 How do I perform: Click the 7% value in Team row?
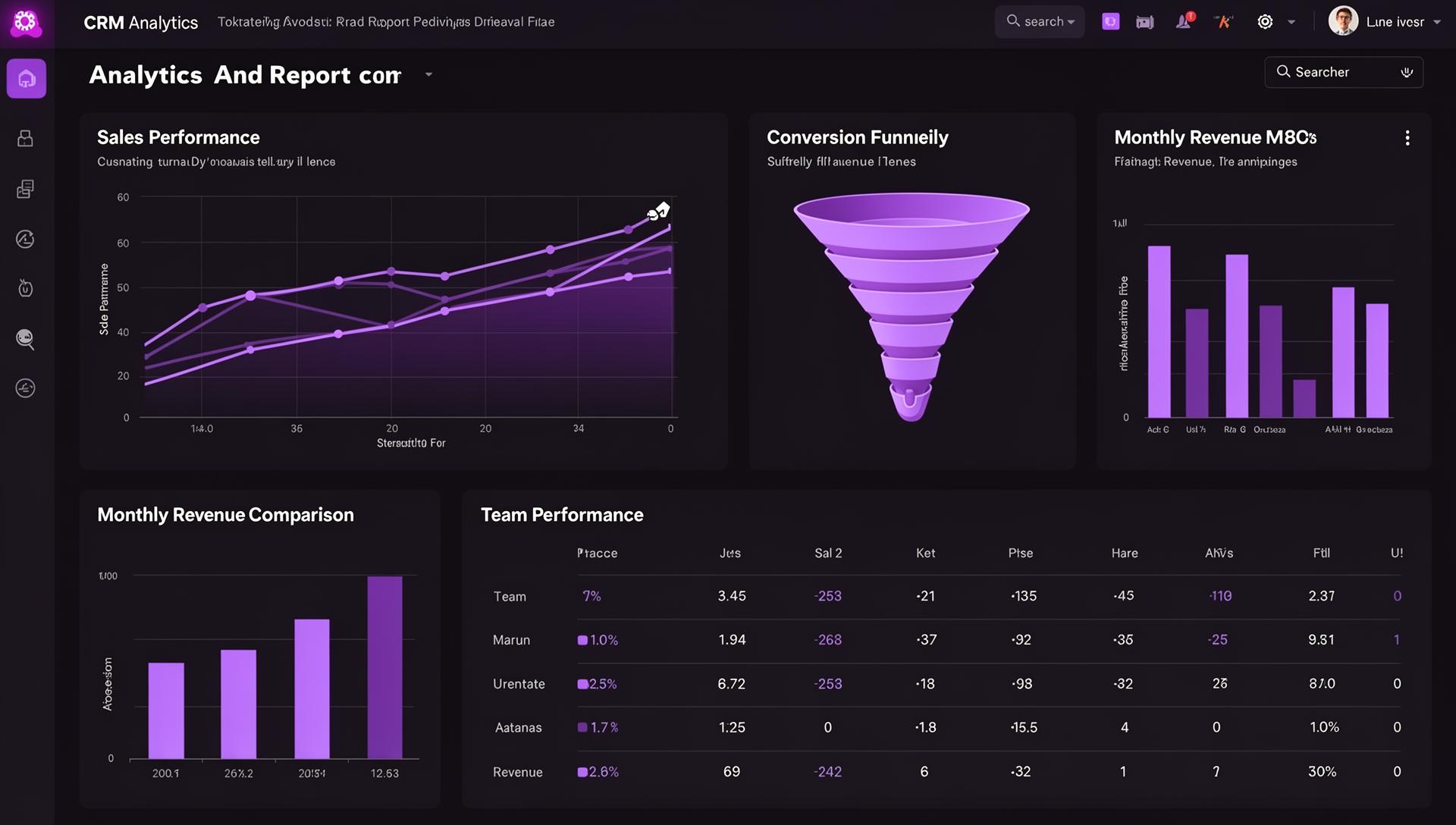[x=591, y=596]
